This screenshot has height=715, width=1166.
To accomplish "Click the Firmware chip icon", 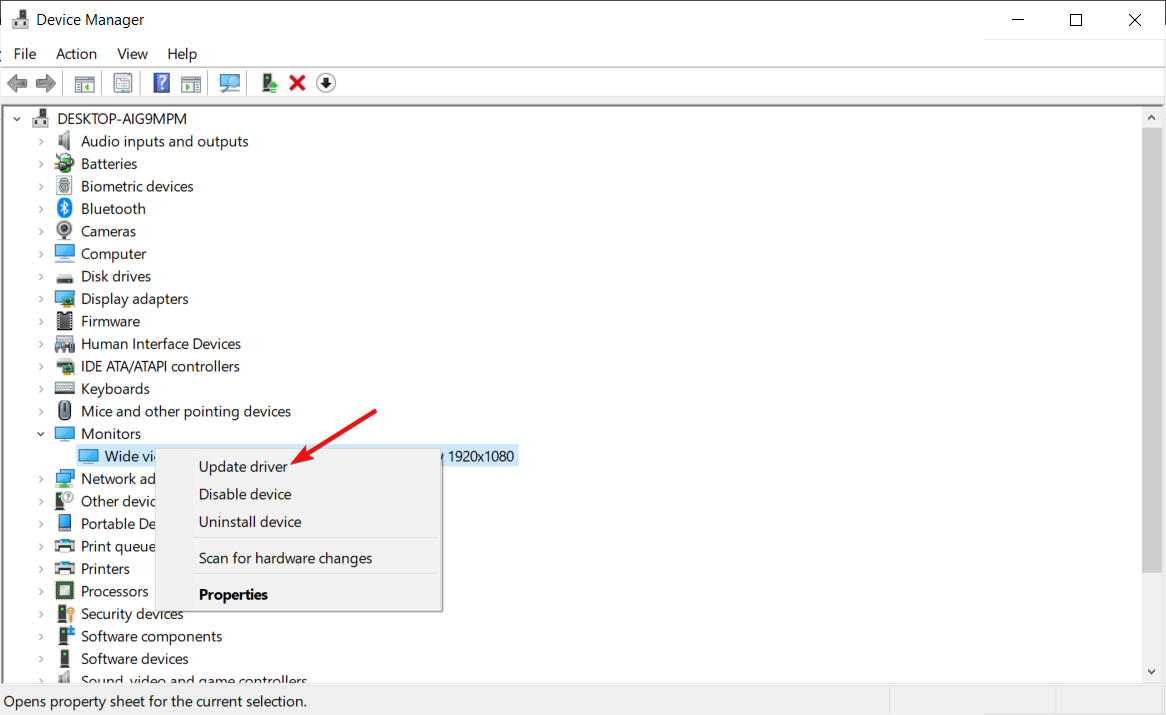I will 65,321.
